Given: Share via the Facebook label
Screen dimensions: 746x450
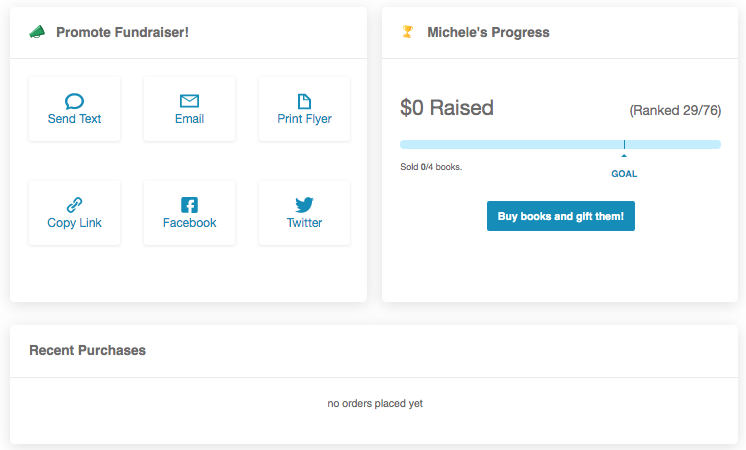Looking at the screenshot, I should coord(189,223).
